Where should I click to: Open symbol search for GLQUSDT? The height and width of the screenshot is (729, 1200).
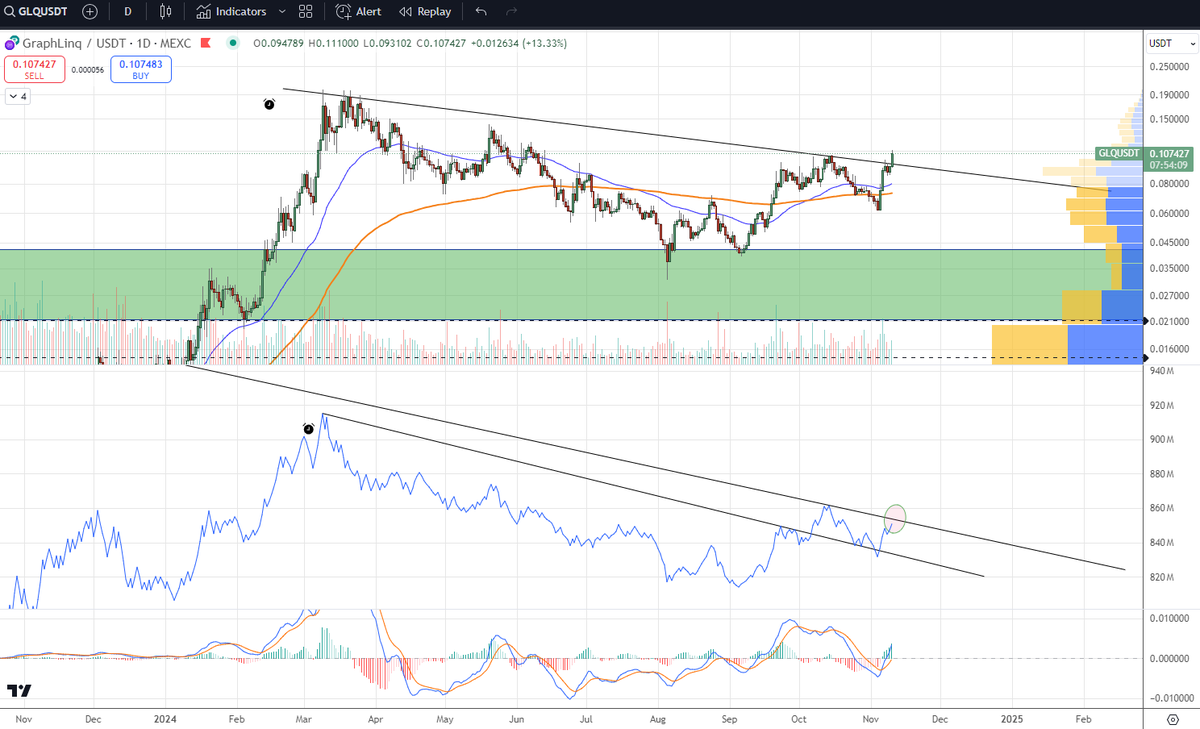(x=38, y=12)
